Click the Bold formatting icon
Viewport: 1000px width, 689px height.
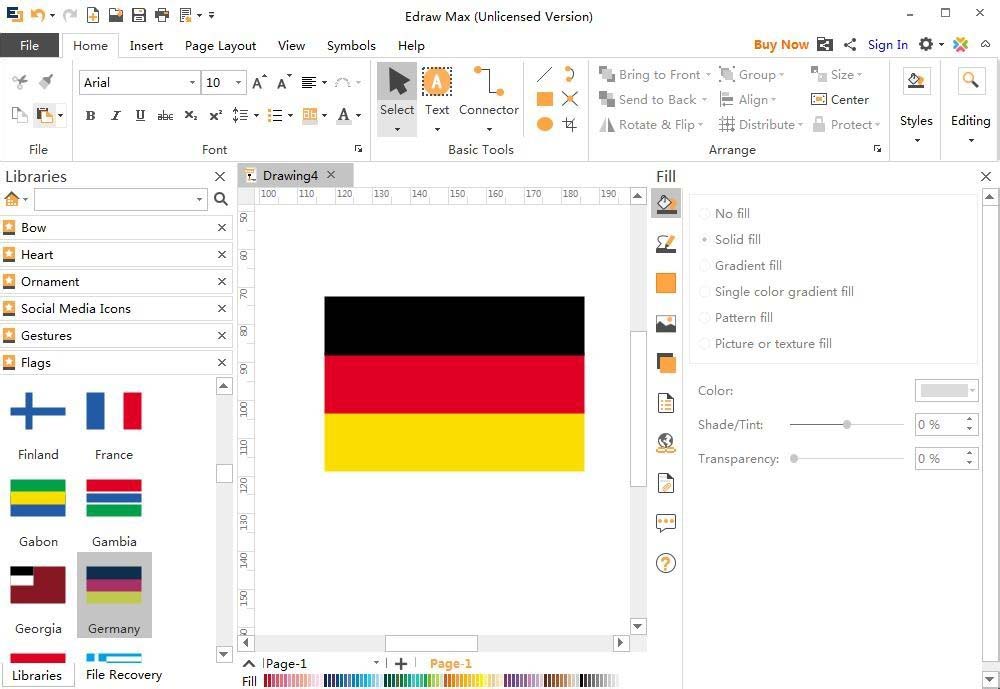point(90,115)
